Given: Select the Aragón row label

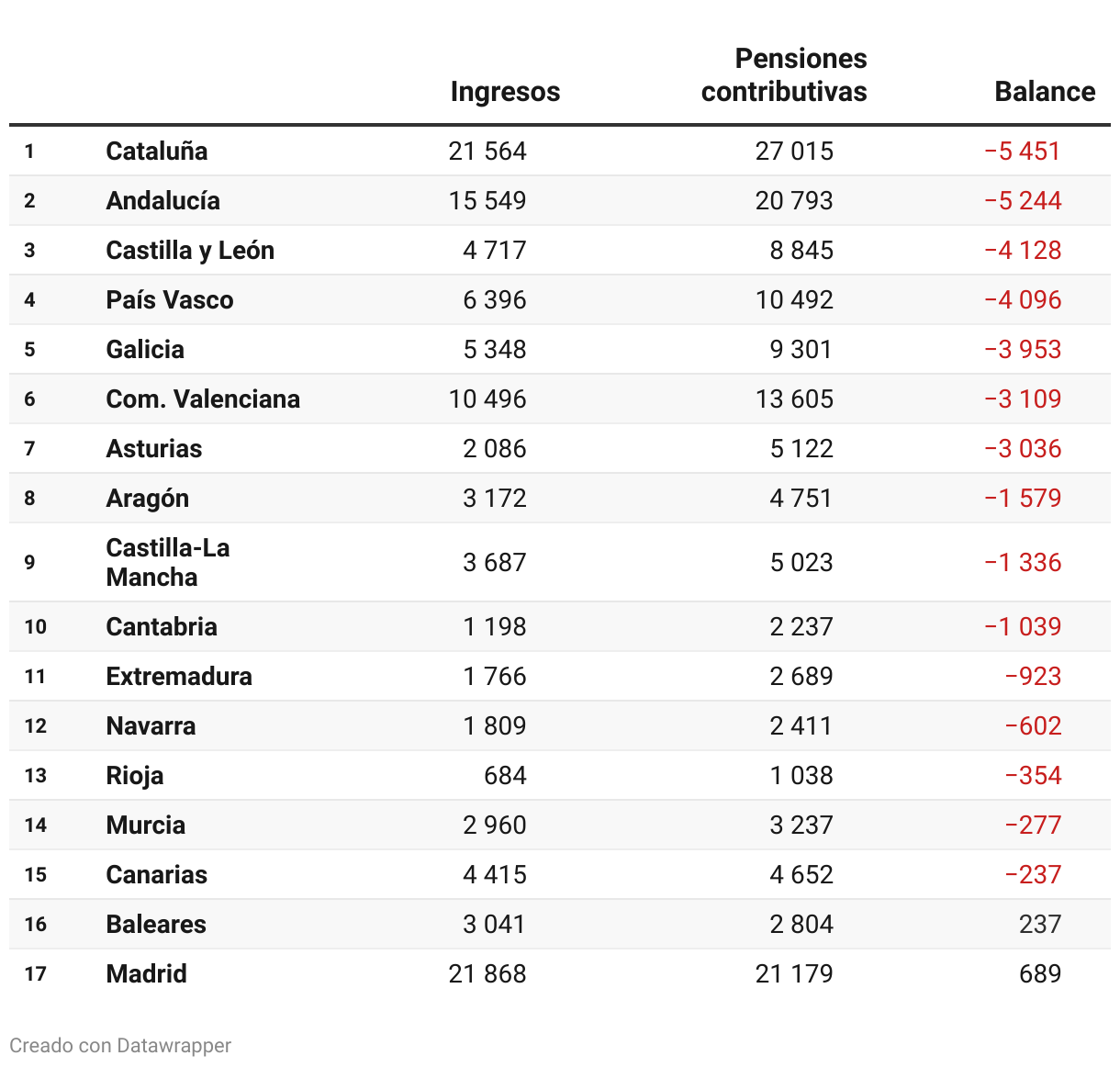Looking at the screenshot, I should (x=148, y=498).
